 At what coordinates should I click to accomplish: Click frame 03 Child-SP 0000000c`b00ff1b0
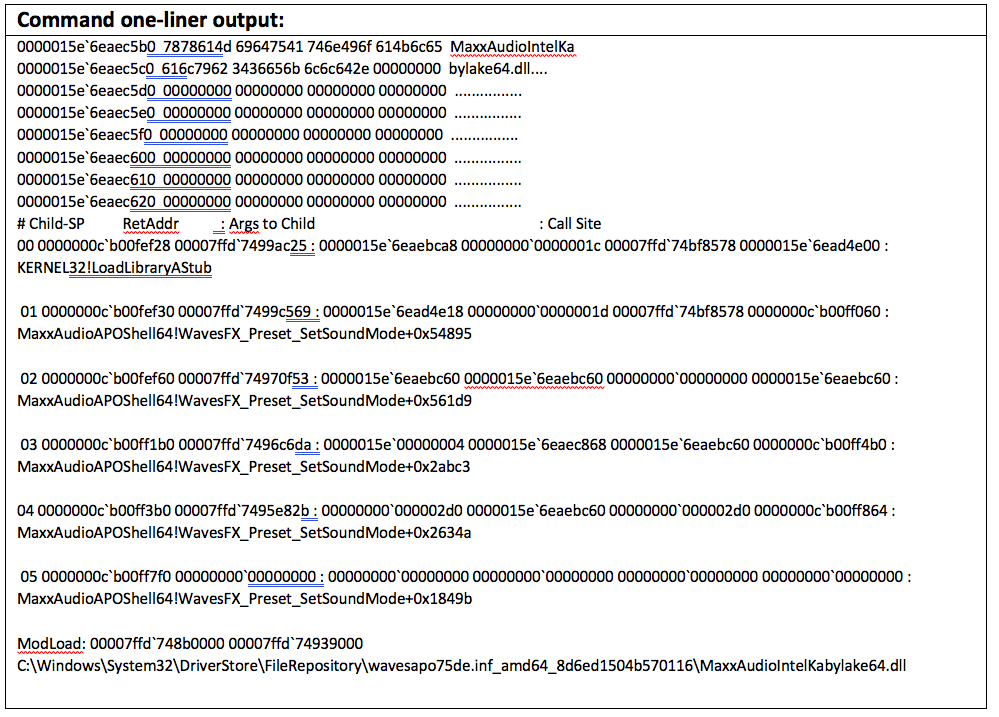pyautogui.click(x=108, y=445)
